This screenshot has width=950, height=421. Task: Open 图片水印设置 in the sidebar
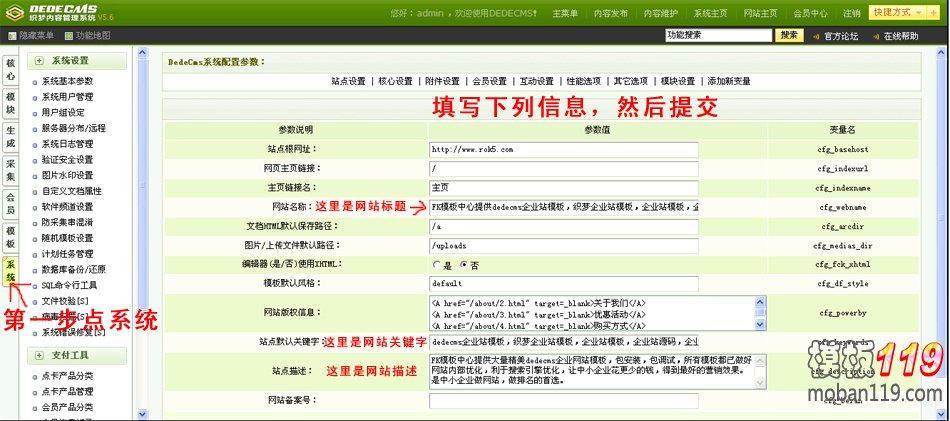67,176
